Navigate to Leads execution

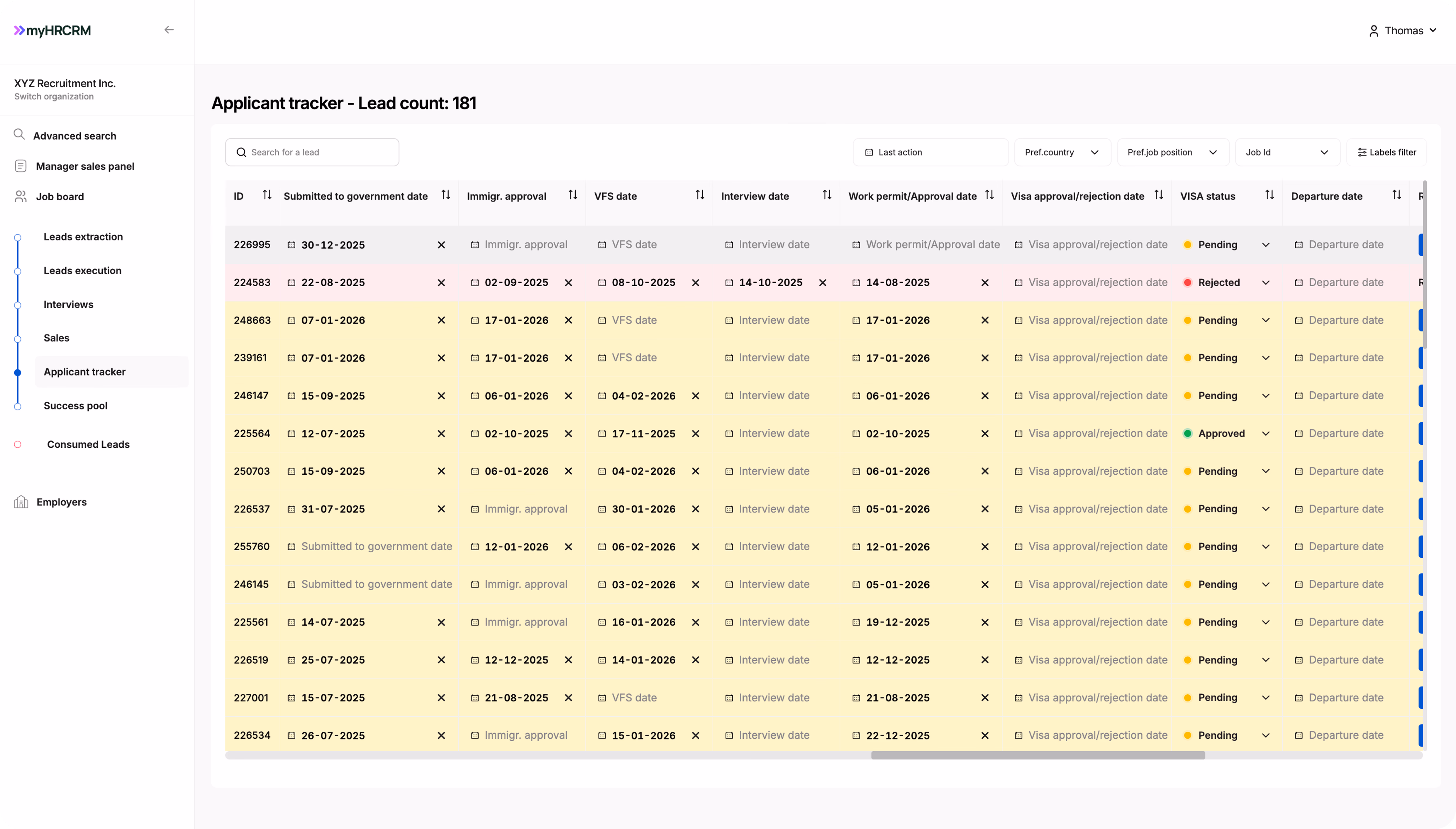(x=82, y=270)
